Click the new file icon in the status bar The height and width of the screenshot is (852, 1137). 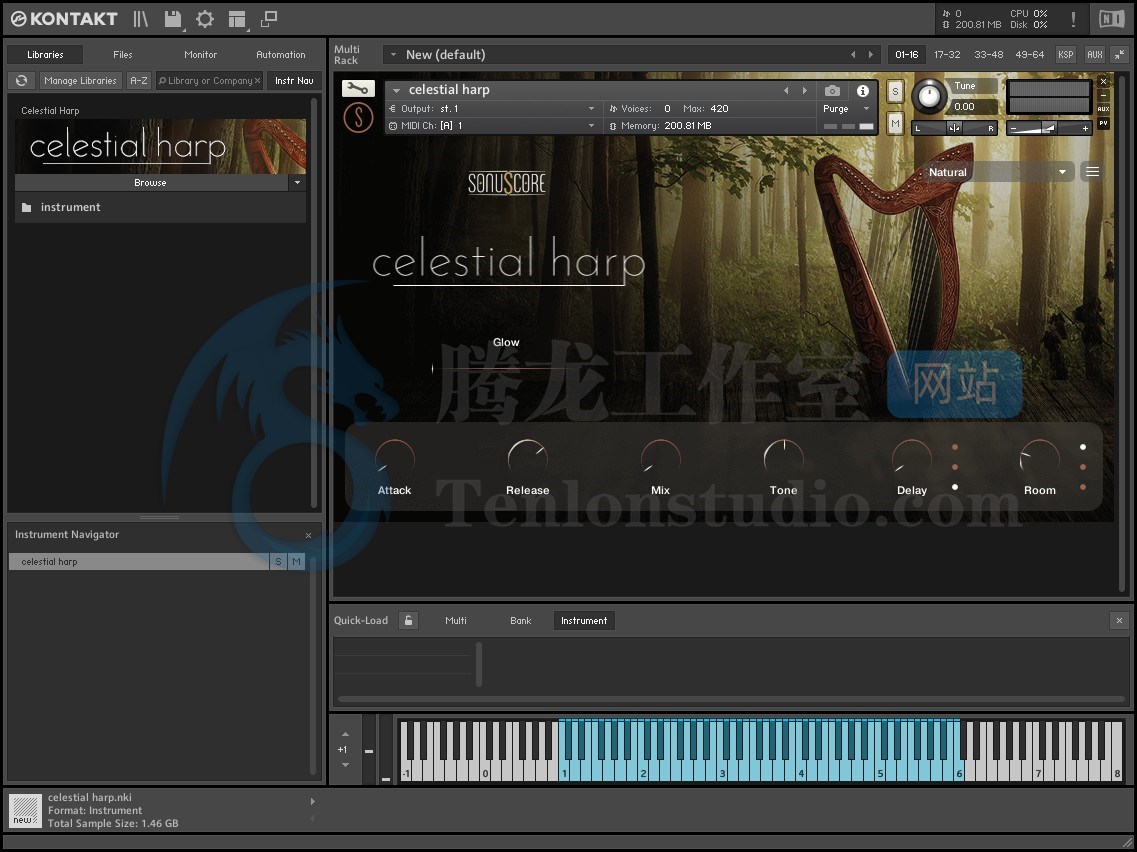click(x=25, y=810)
